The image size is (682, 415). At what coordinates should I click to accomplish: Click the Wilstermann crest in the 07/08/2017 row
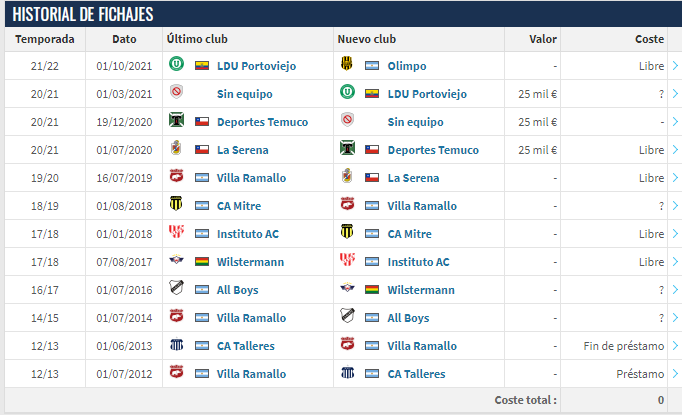[176, 260]
